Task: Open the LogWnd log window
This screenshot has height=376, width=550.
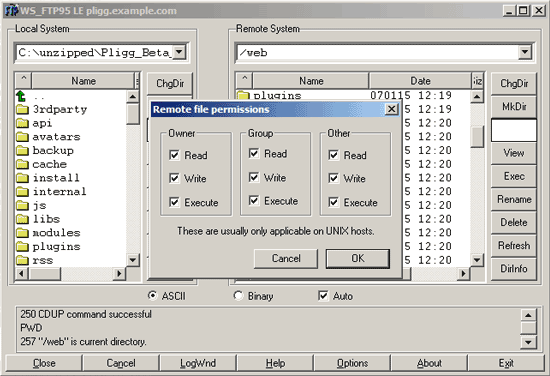Action: coord(198,363)
